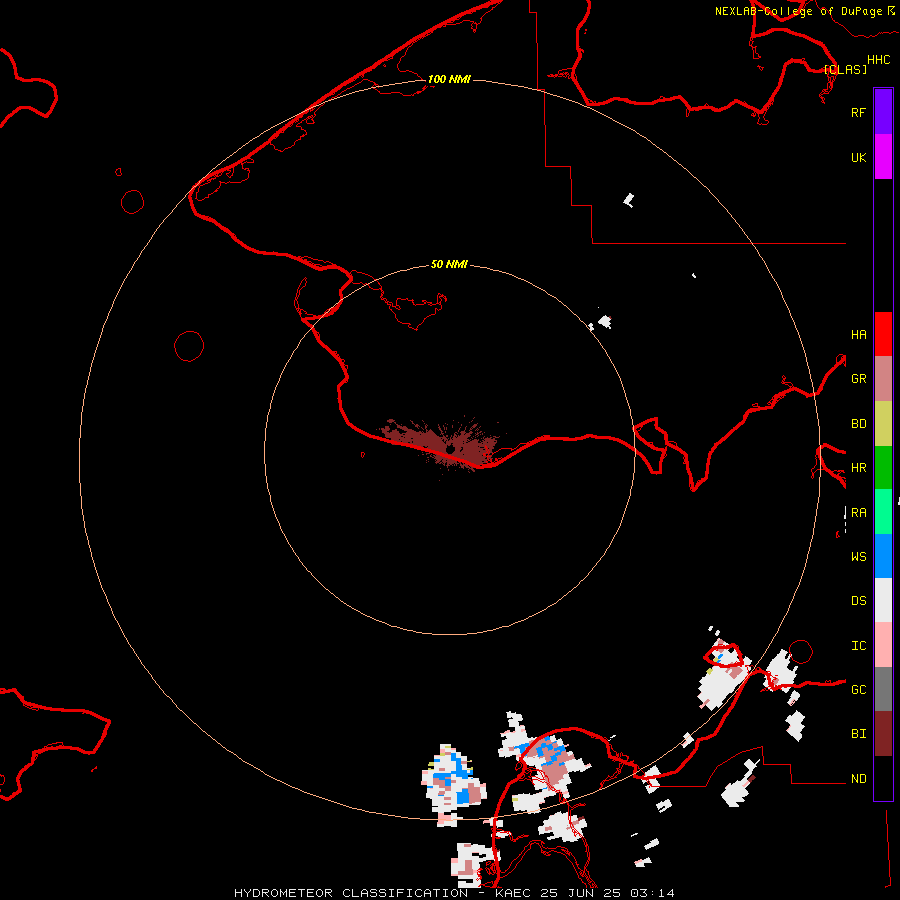Select the GC gray legend swatch
900x900 pixels.
(x=883, y=689)
